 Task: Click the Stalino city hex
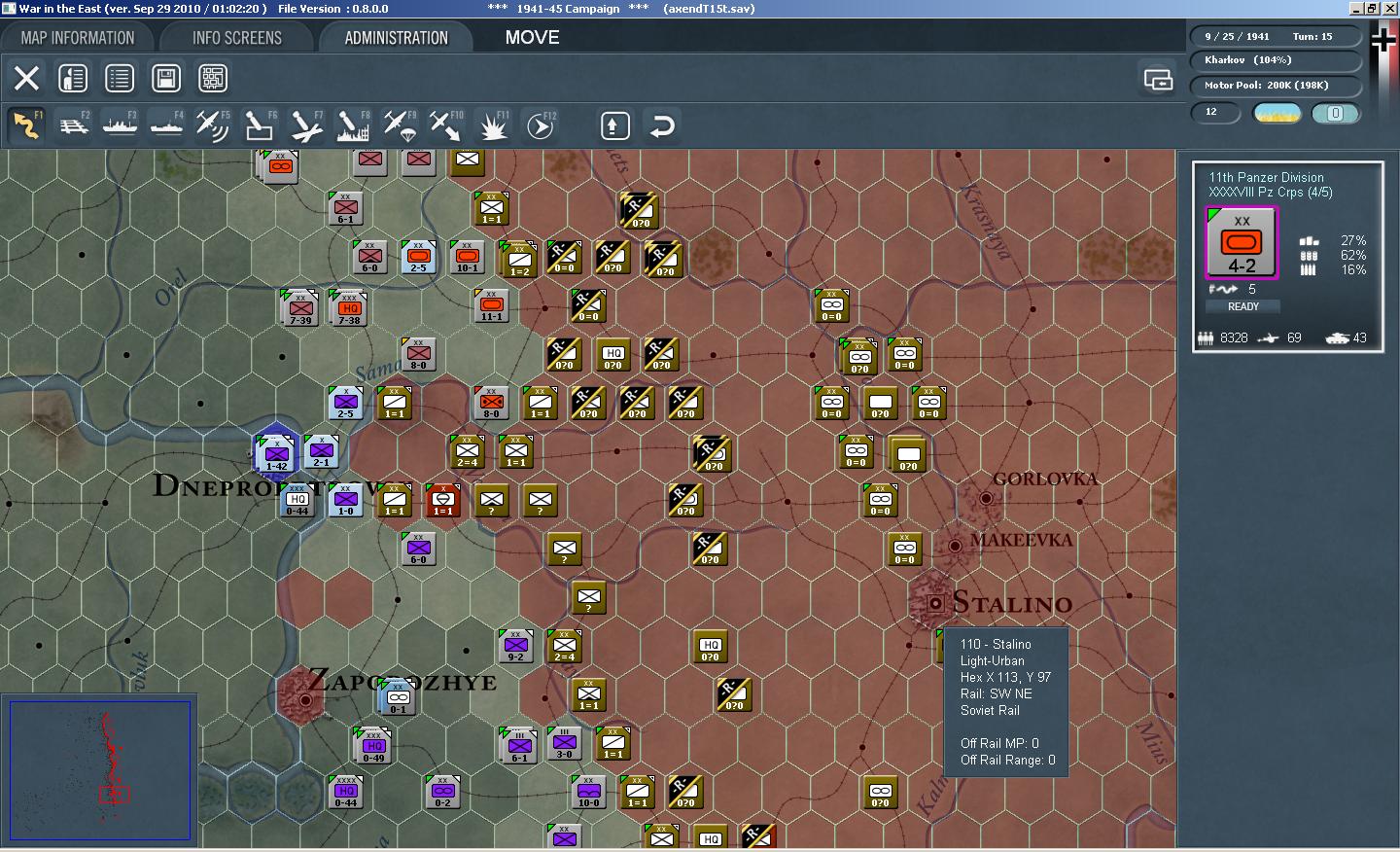click(x=934, y=603)
